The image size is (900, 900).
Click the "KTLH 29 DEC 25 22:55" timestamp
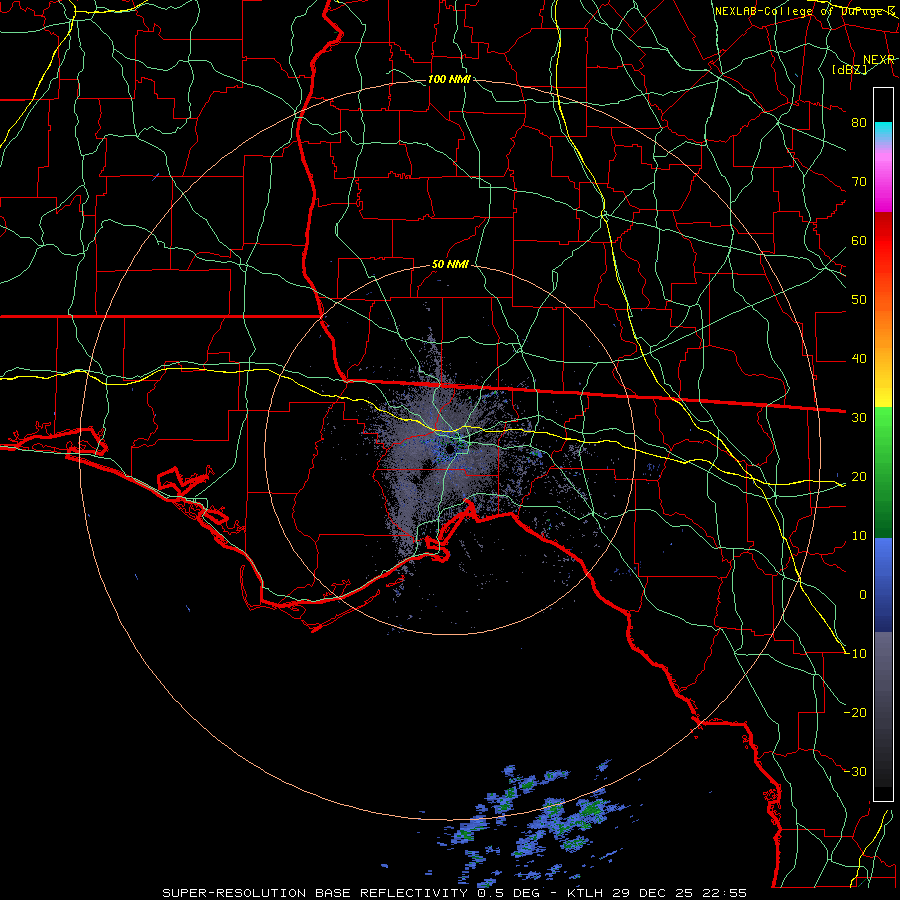click(x=657, y=893)
